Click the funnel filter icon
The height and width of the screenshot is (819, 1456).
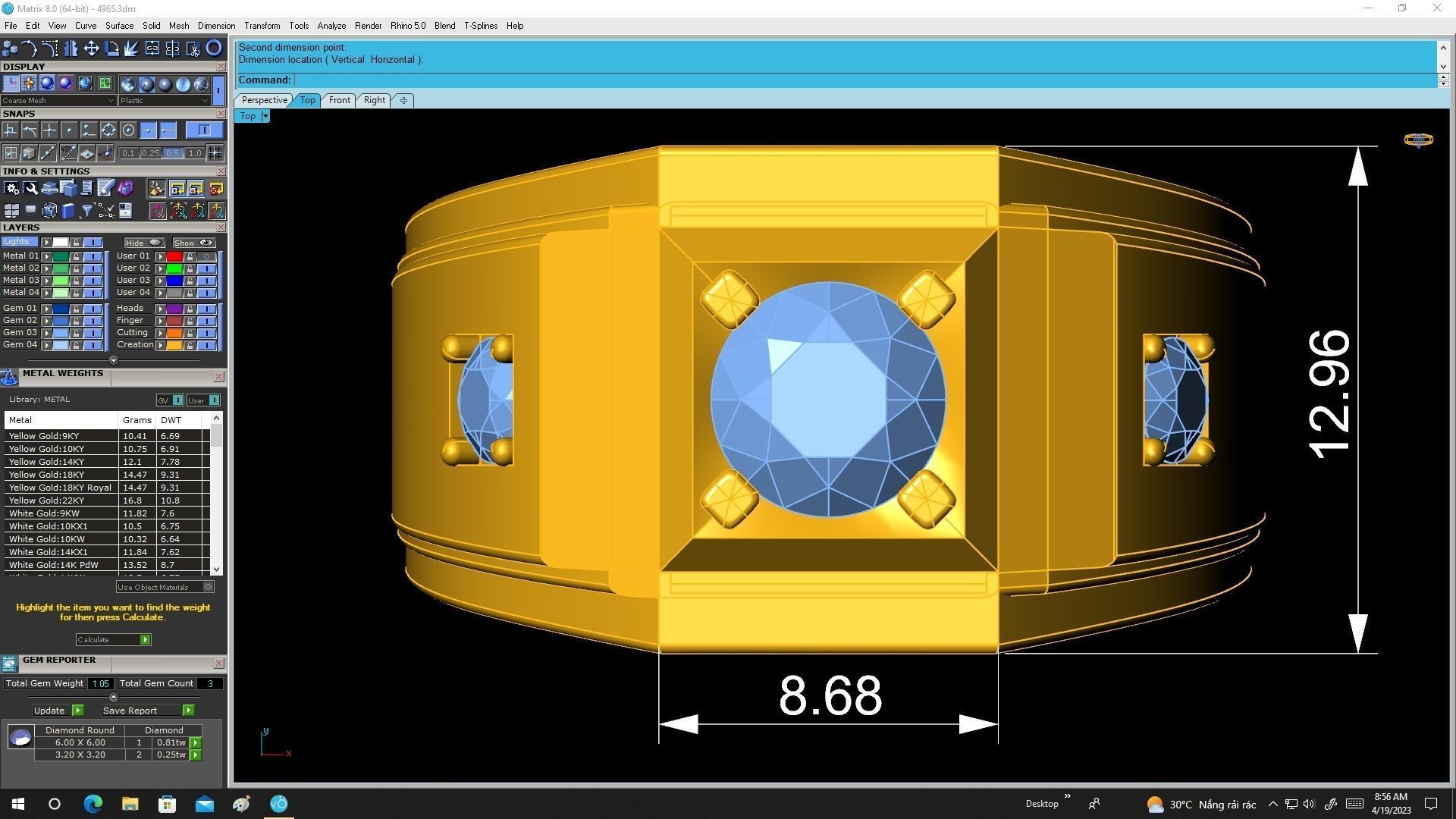pyautogui.click(x=86, y=211)
